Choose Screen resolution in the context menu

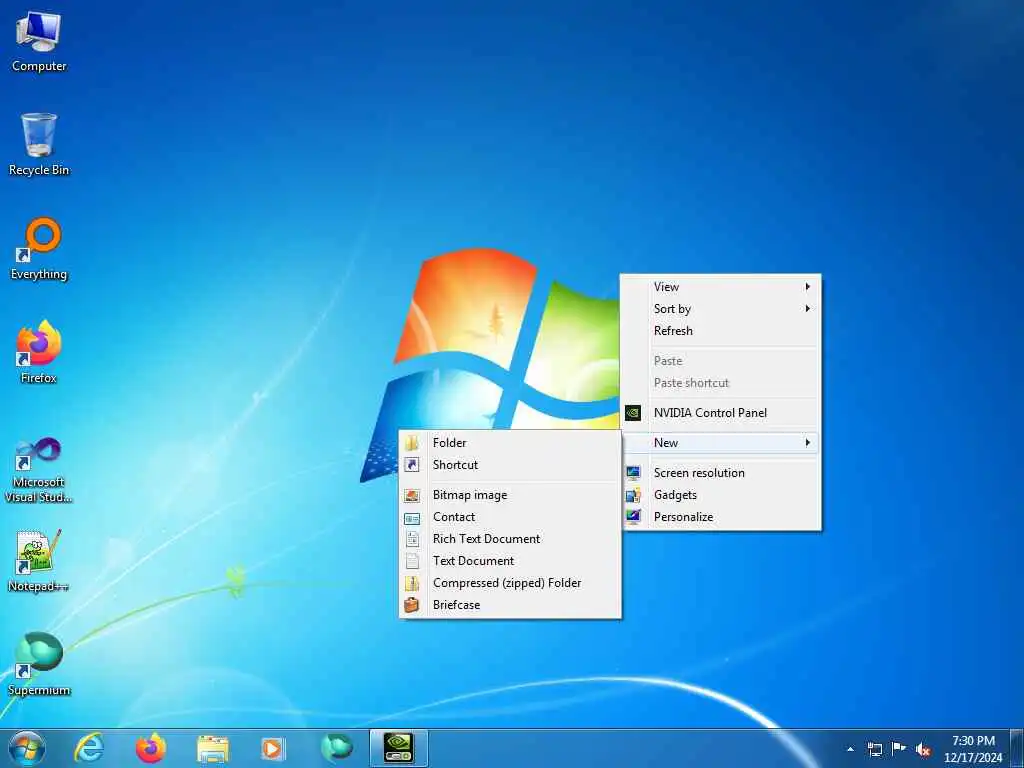click(x=721, y=473)
